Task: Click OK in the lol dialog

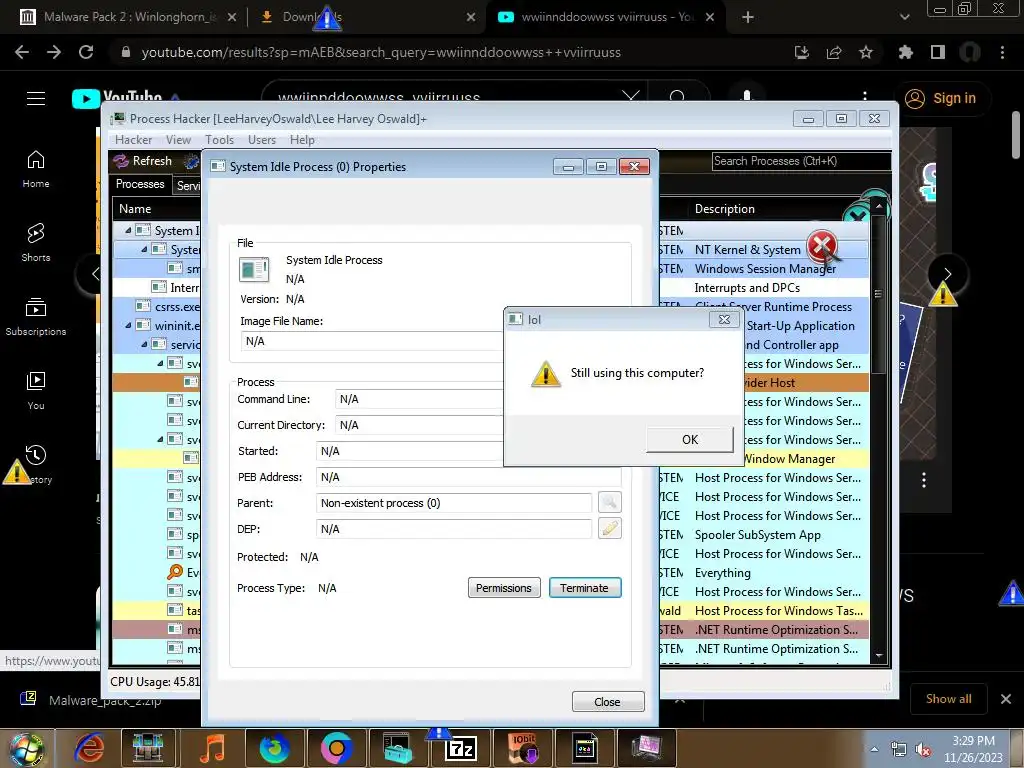Action: coord(690,440)
